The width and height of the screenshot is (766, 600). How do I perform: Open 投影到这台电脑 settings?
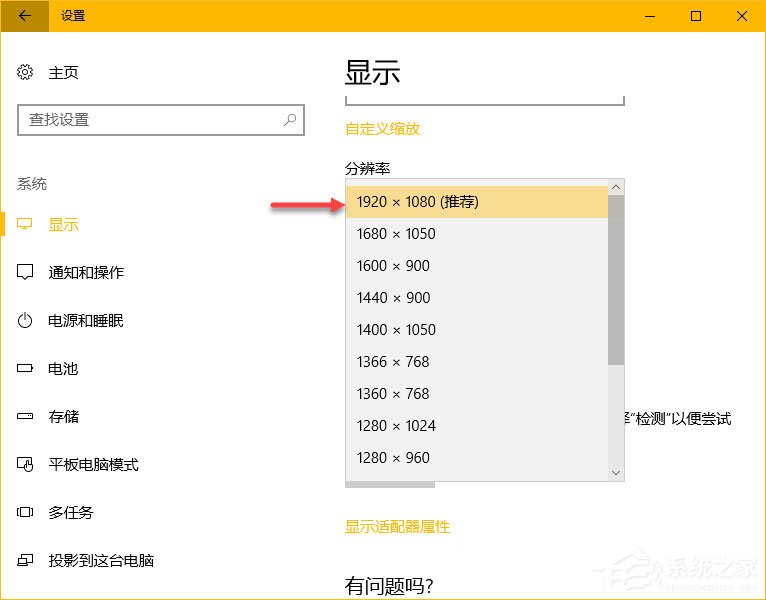coord(101,560)
